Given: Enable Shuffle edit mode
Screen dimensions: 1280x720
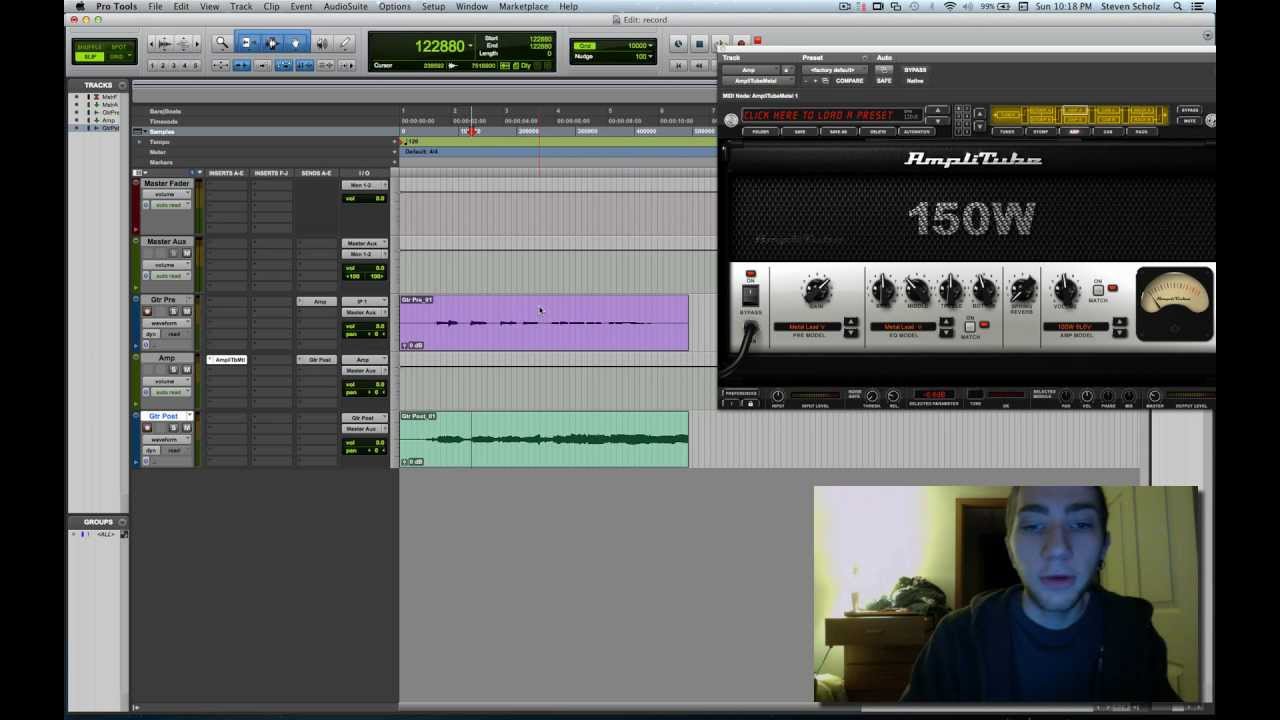Looking at the screenshot, I should [x=89, y=47].
